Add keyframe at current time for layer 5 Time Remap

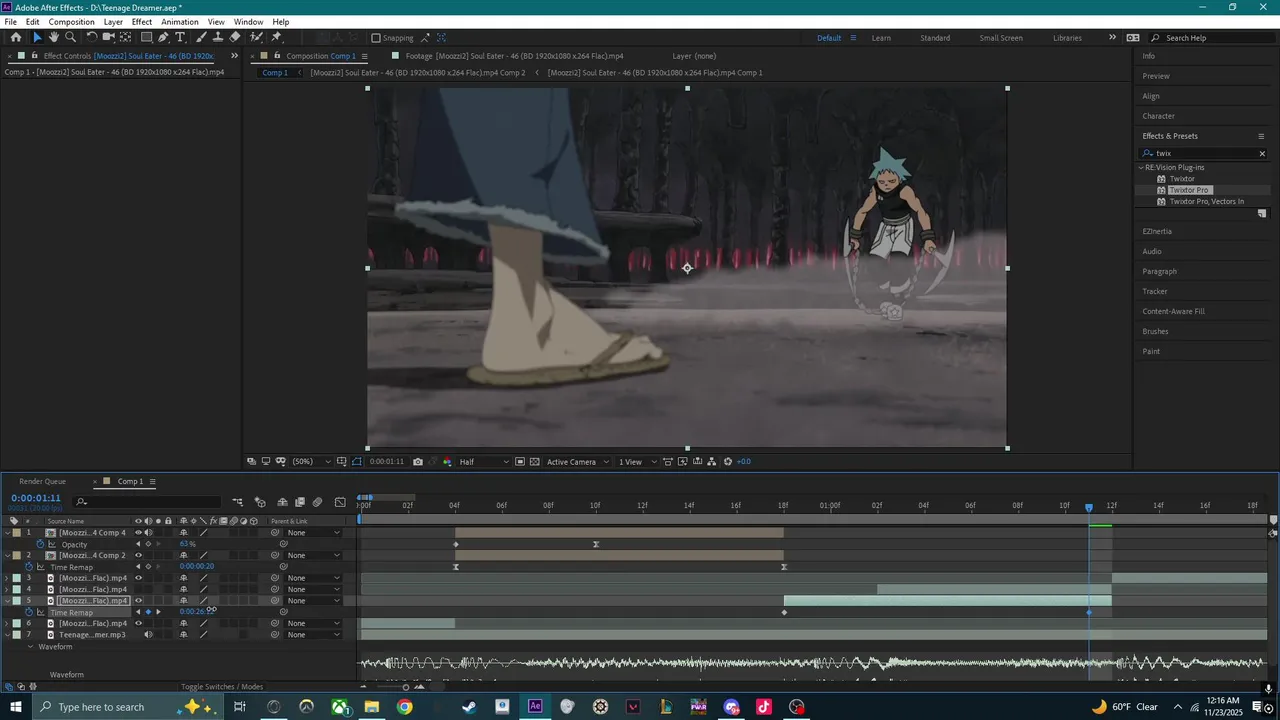pyautogui.click(x=148, y=612)
